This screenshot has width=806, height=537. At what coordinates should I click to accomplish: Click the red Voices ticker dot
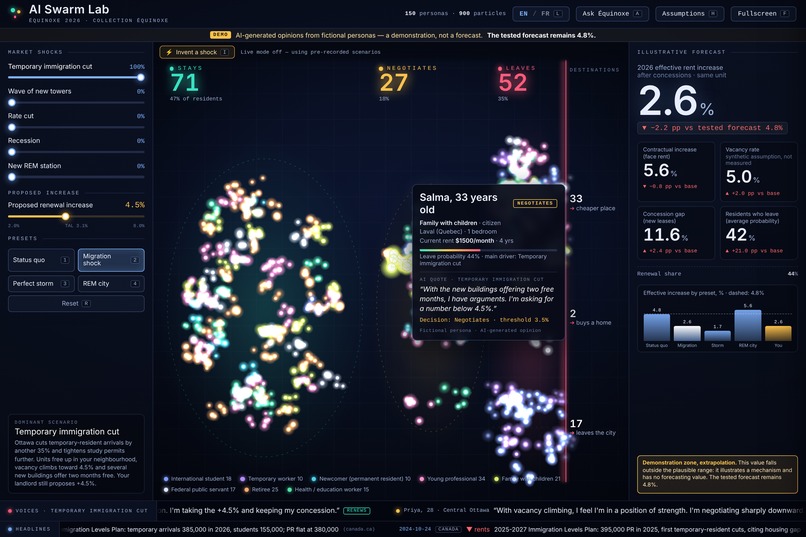pyautogui.click(x=10, y=511)
